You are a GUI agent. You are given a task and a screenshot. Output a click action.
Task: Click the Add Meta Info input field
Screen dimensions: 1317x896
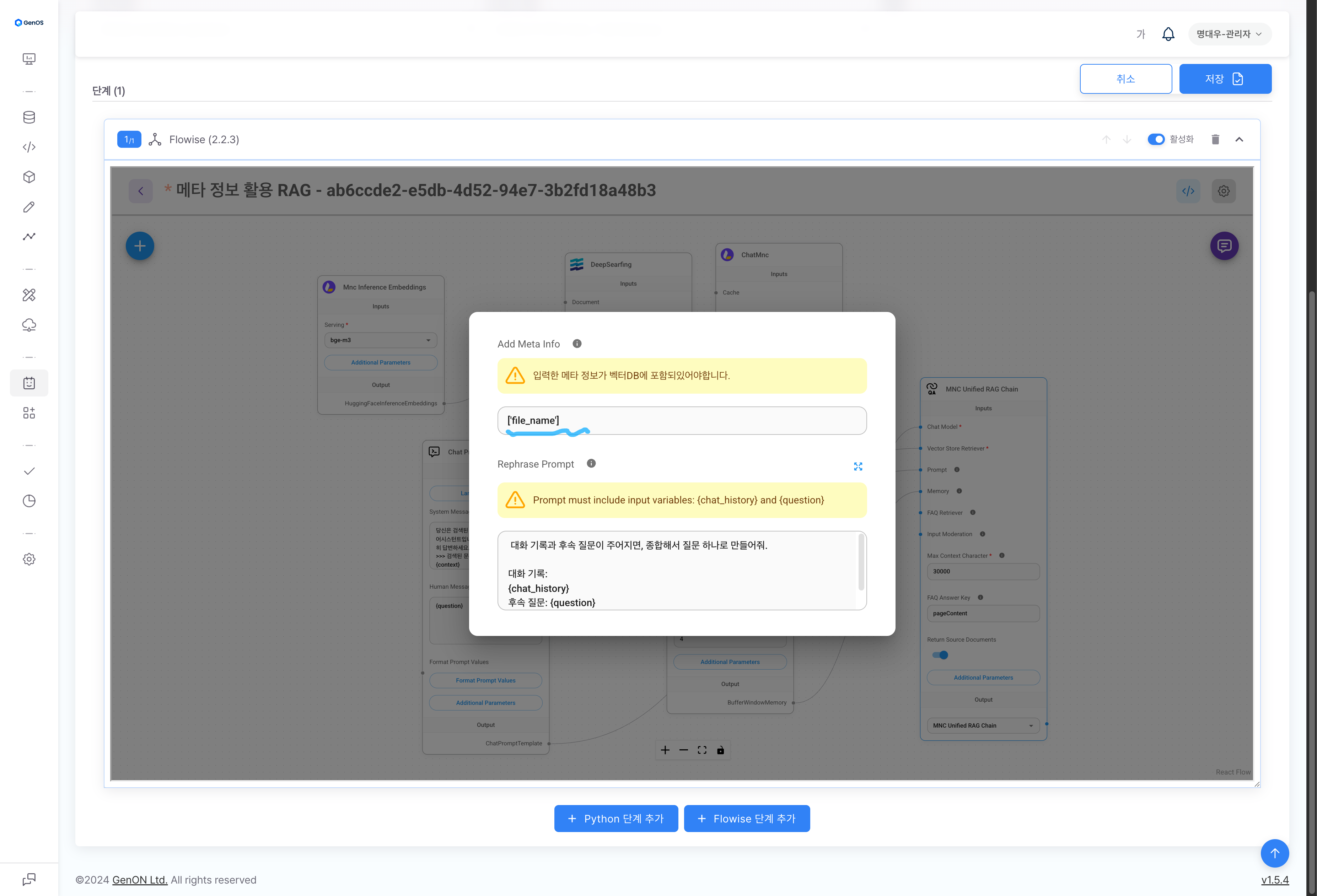[681, 421]
